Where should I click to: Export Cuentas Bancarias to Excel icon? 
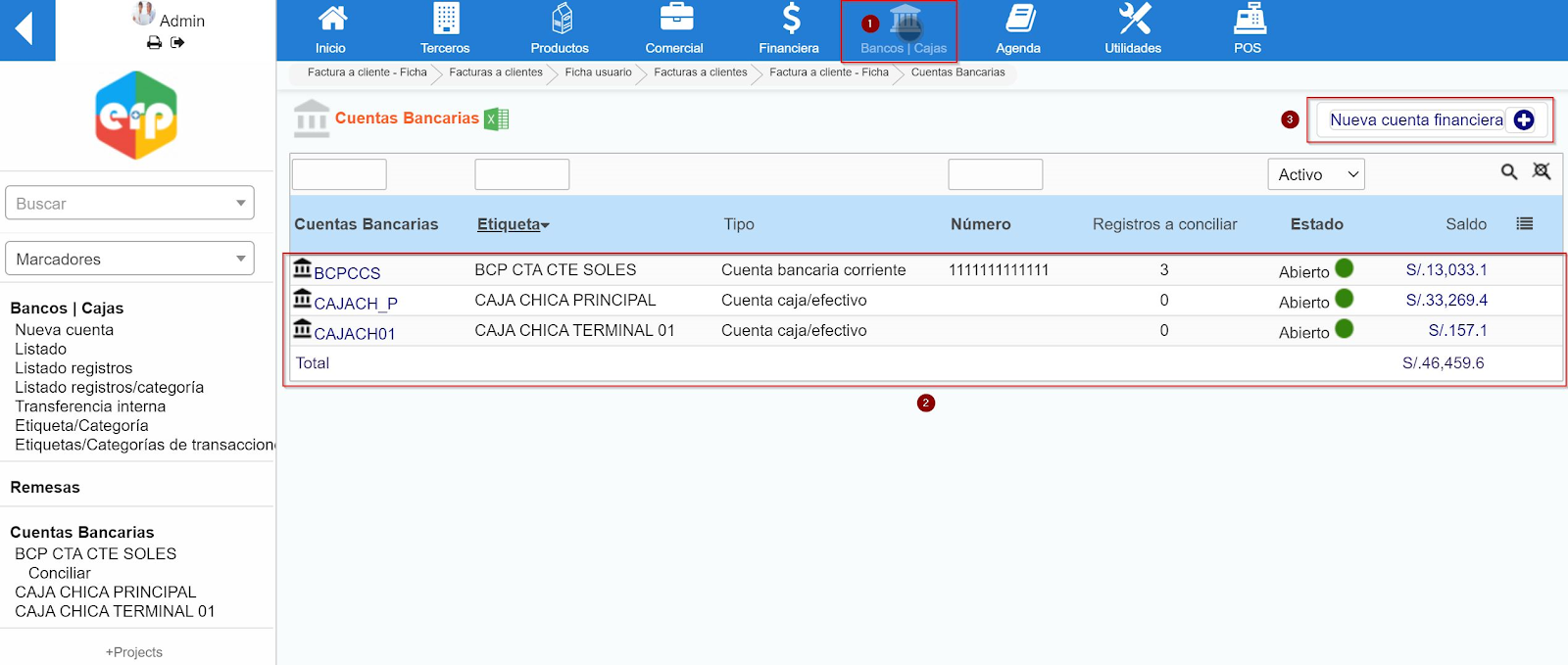[x=497, y=119]
